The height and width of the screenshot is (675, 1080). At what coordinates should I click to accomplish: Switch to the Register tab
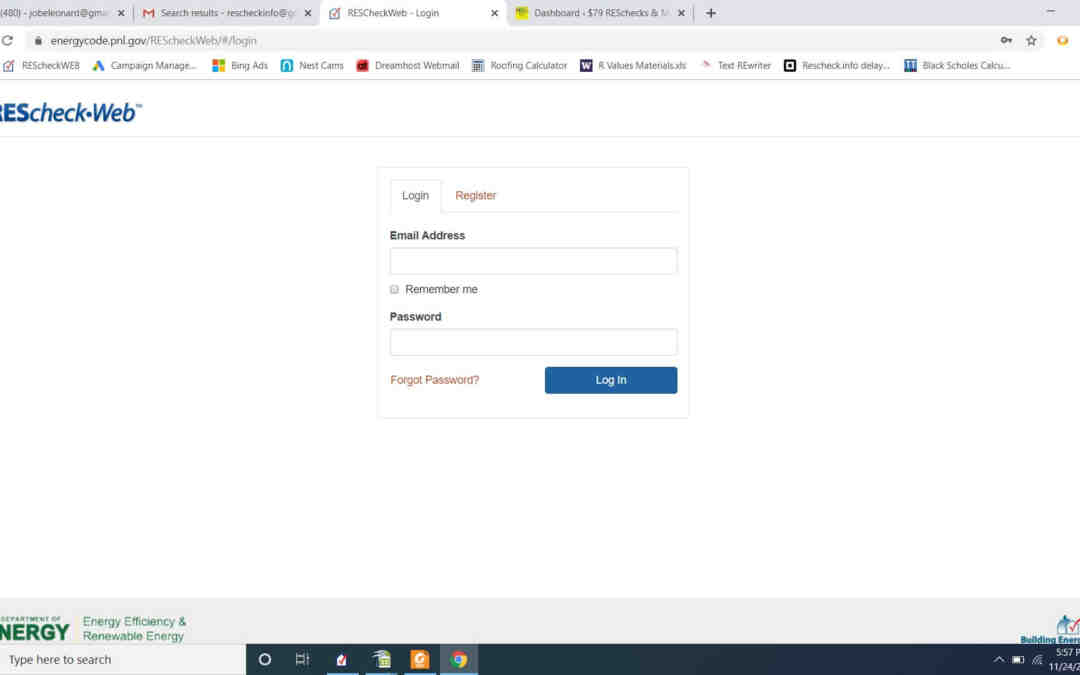[475, 196]
